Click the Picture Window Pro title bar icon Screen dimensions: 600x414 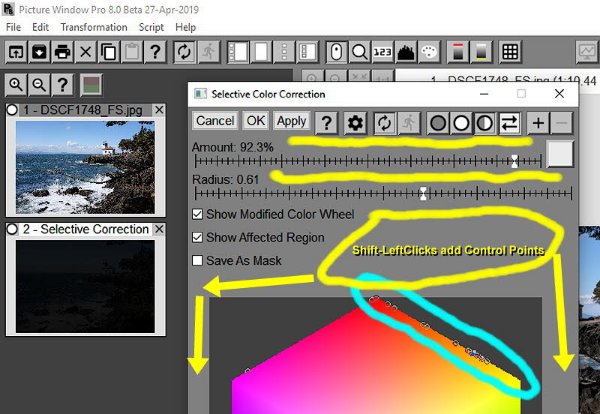[x=8, y=9]
